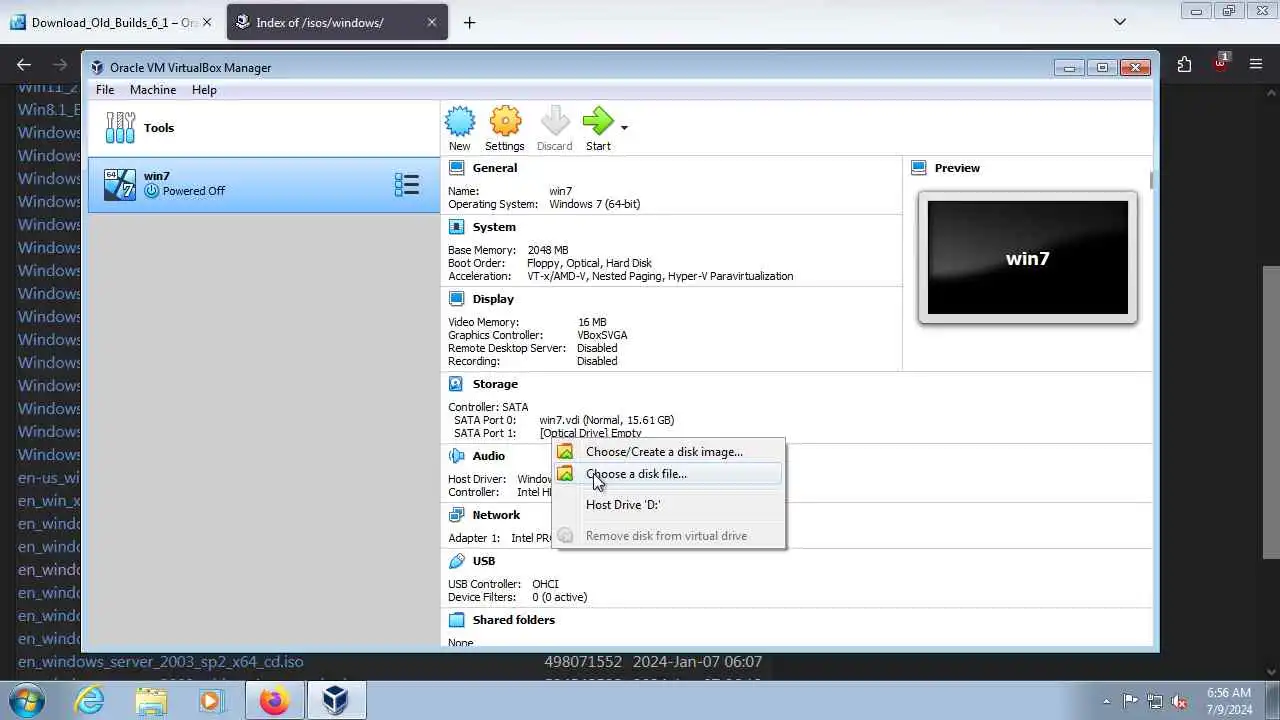
Task: Show hidden system tray icons arrow
Action: tap(1106, 701)
